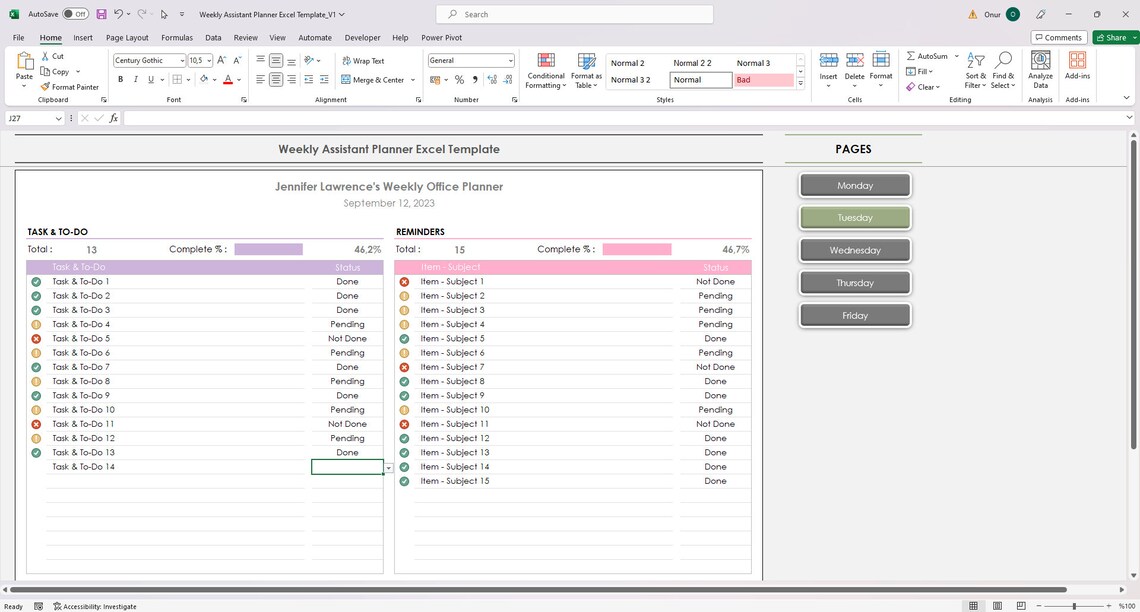The image size is (1140, 612).
Task: Click the Format as Table icon
Action: (585, 69)
